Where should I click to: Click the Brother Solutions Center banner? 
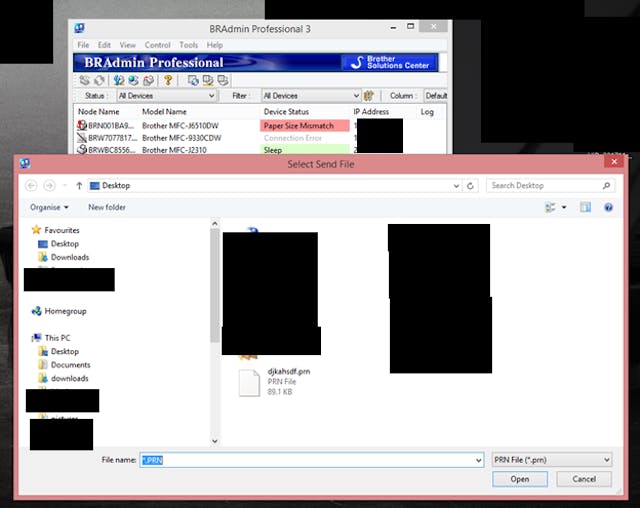click(389, 62)
